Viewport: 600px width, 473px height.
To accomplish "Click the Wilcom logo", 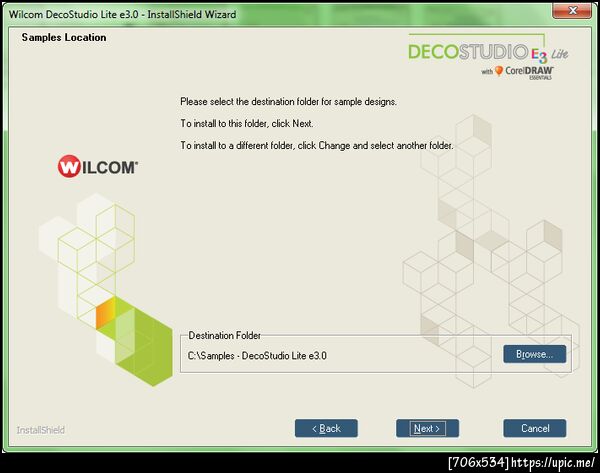I will [98, 166].
